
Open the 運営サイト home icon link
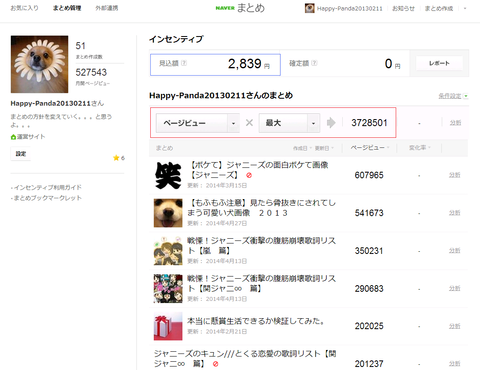pyautogui.click(x=28, y=137)
